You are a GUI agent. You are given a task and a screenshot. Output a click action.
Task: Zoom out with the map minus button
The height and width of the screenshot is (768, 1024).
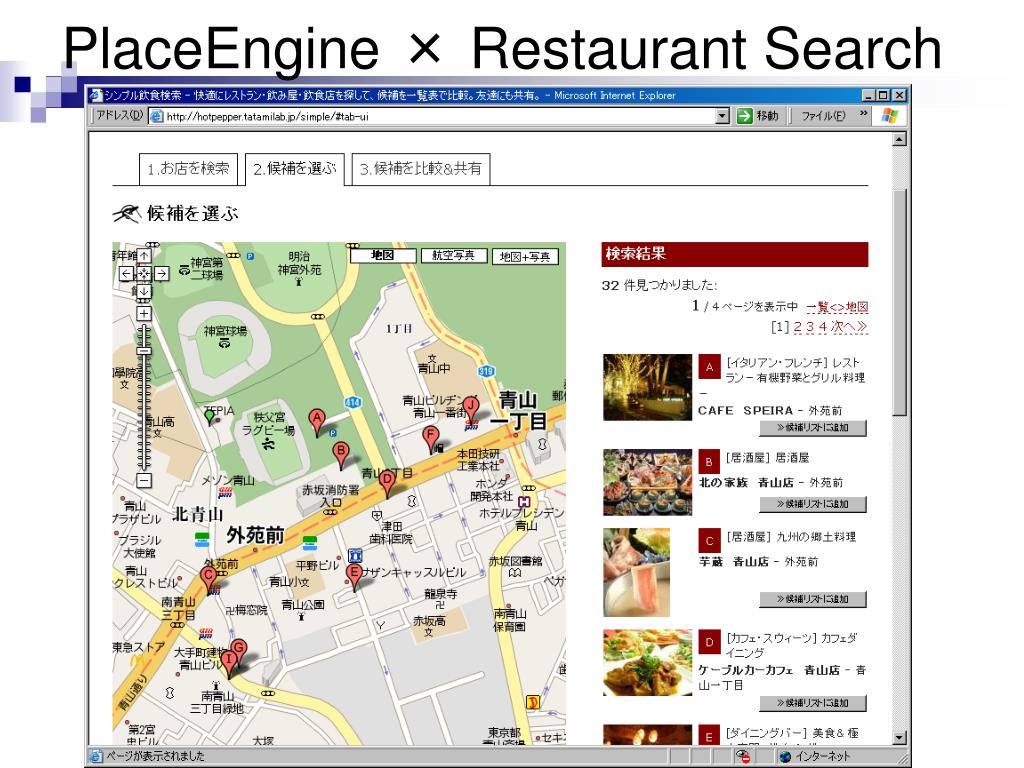click(x=144, y=481)
